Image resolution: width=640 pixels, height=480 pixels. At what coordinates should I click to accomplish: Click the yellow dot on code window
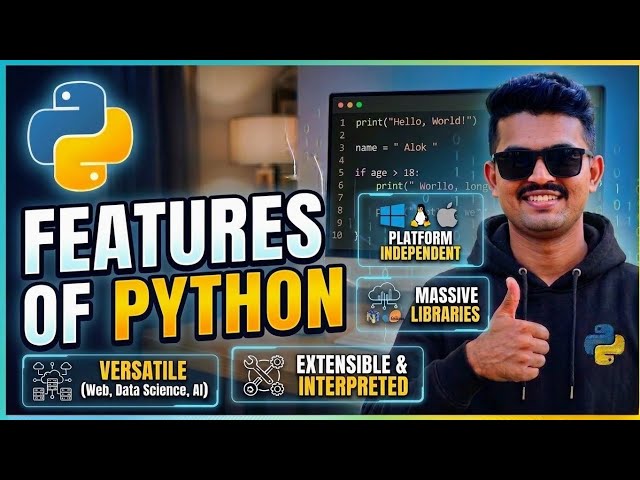coord(350,105)
